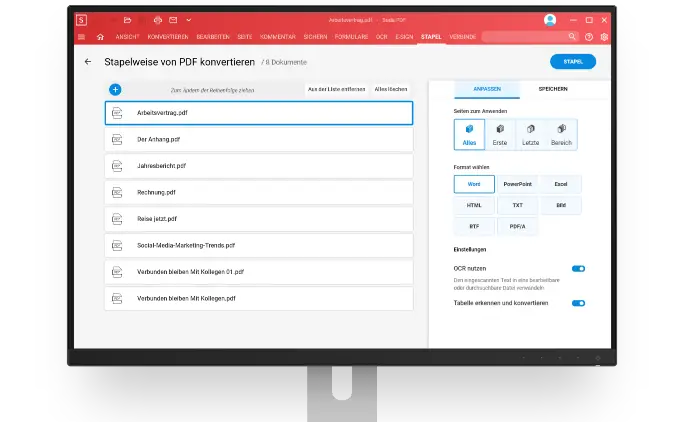The image size is (684, 422).
Task: Click the blue STAPEL button
Action: (573, 62)
